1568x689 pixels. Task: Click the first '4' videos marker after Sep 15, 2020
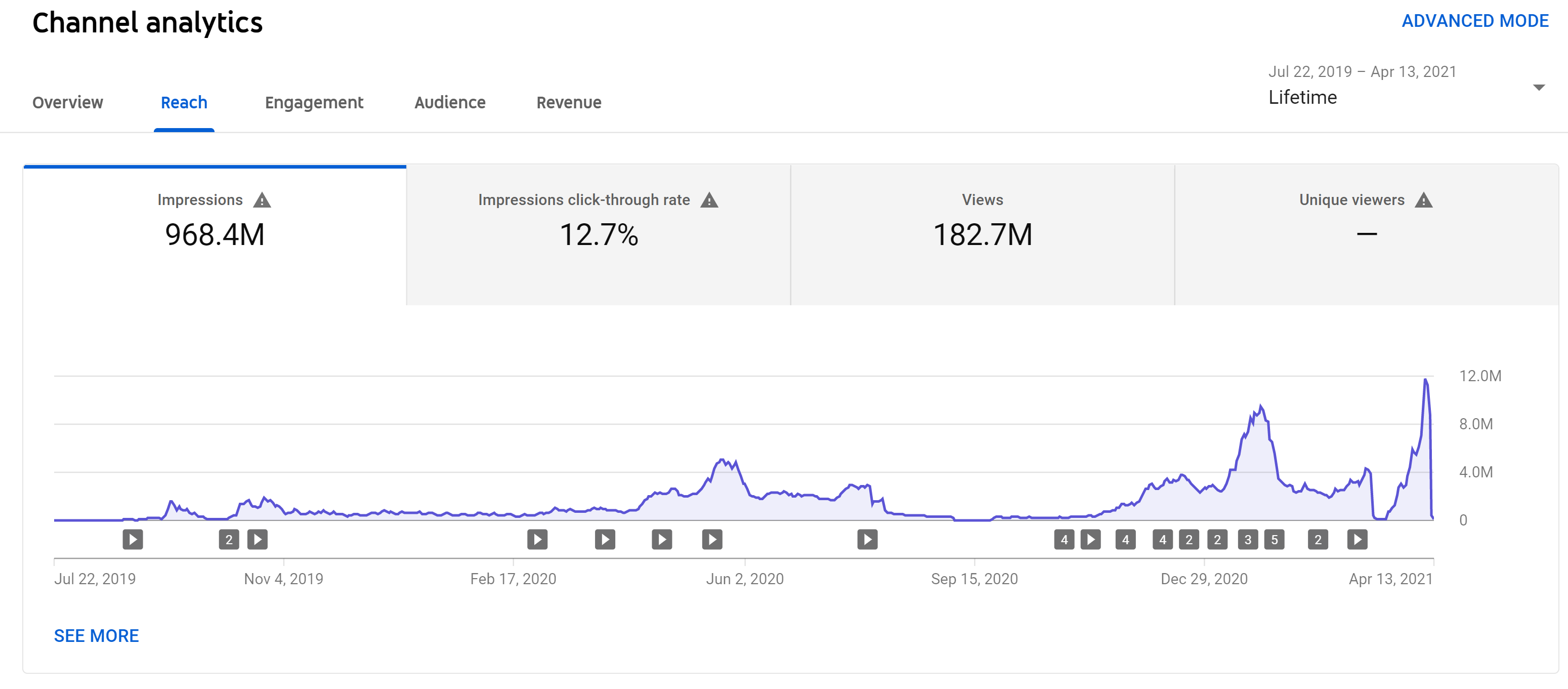1064,539
